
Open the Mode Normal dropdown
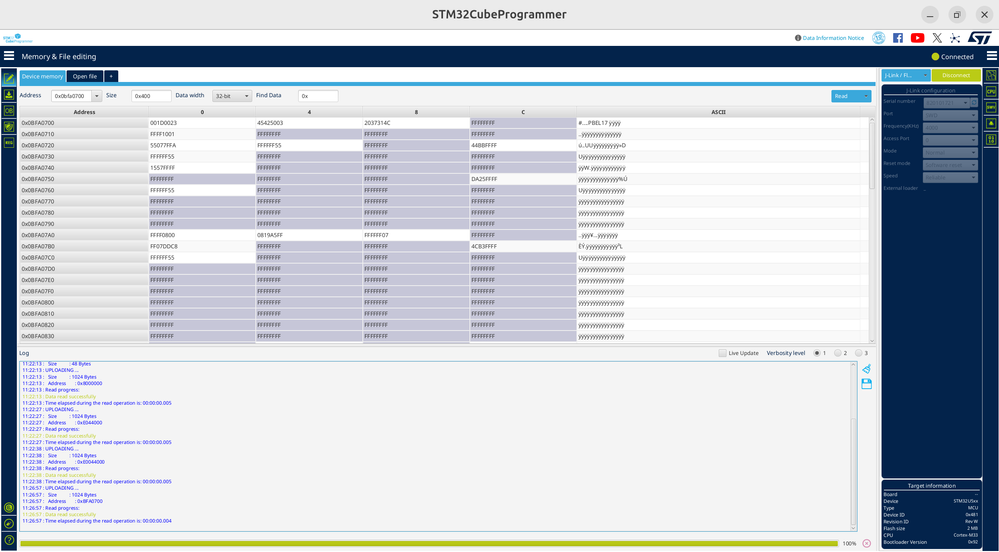click(x=951, y=152)
